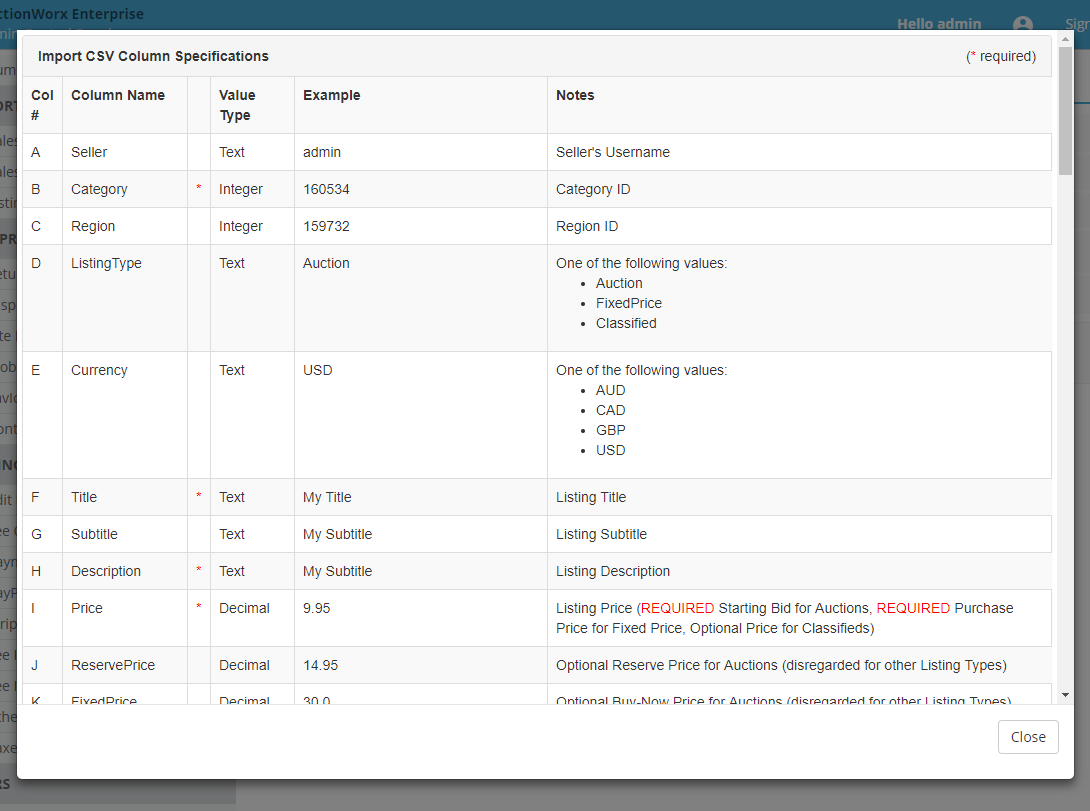Click 'My Subtitle' example in Description row

(x=338, y=571)
